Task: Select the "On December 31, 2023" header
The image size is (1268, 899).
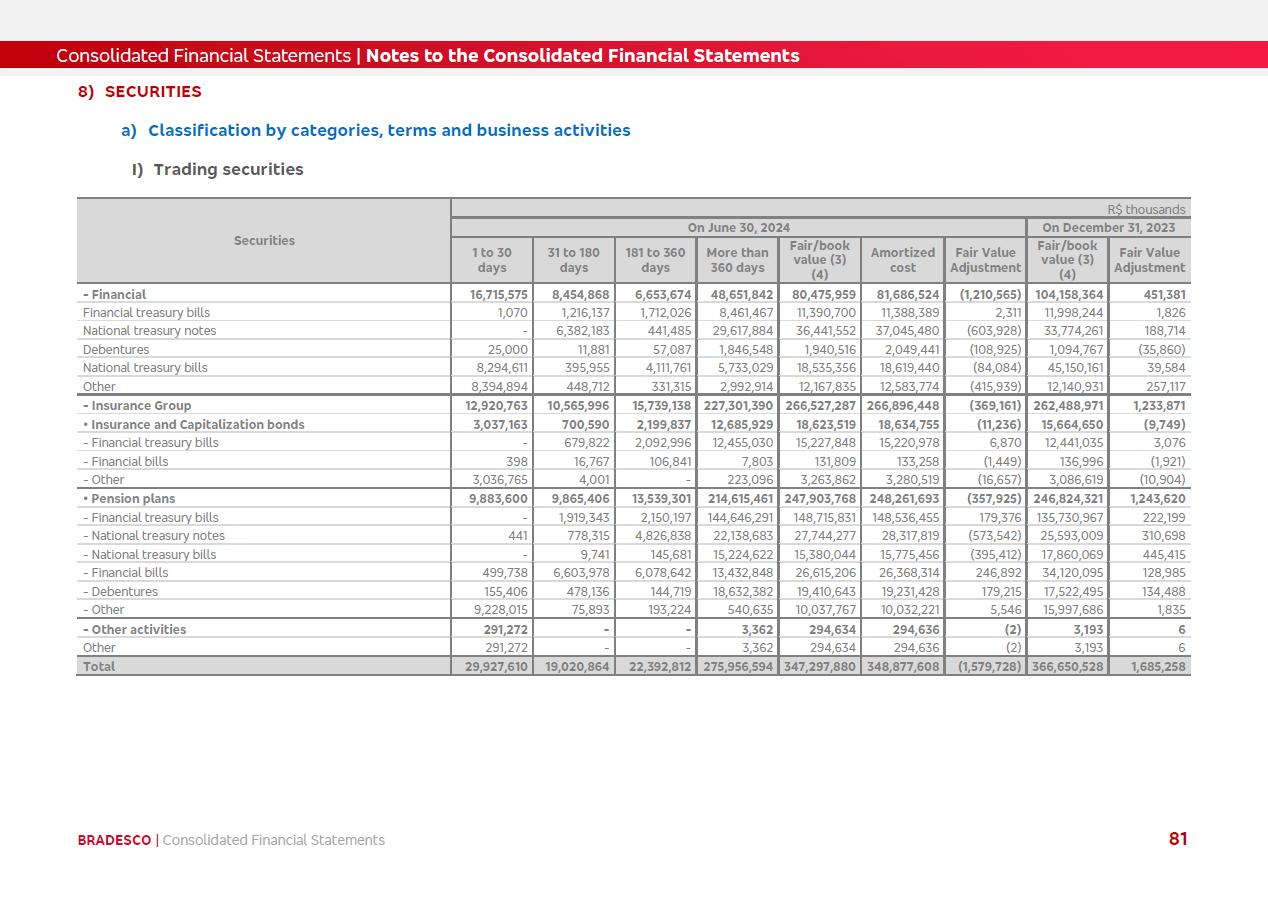Action: tap(1108, 228)
